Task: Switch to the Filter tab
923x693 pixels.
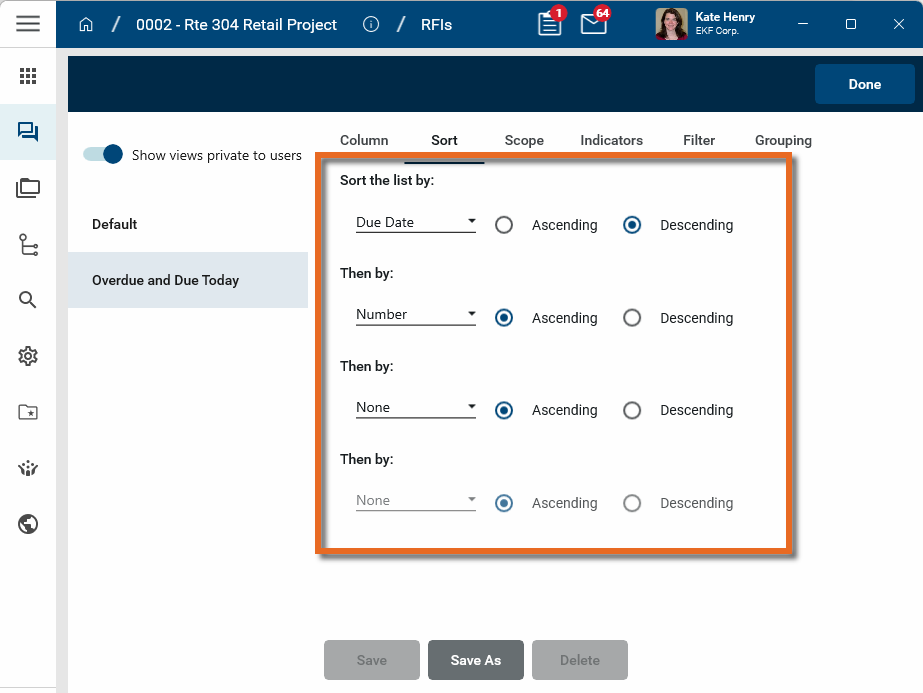Action: pyautogui.click(x=699, y=140)
